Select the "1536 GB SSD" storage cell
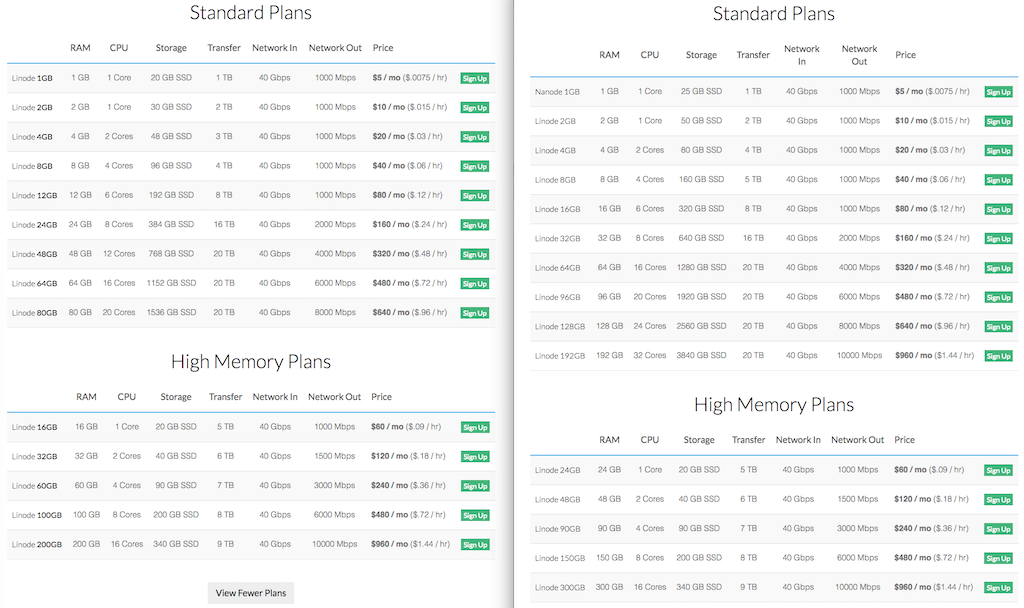The width and height of the screenshot is (1024, 608). point(171,313)
